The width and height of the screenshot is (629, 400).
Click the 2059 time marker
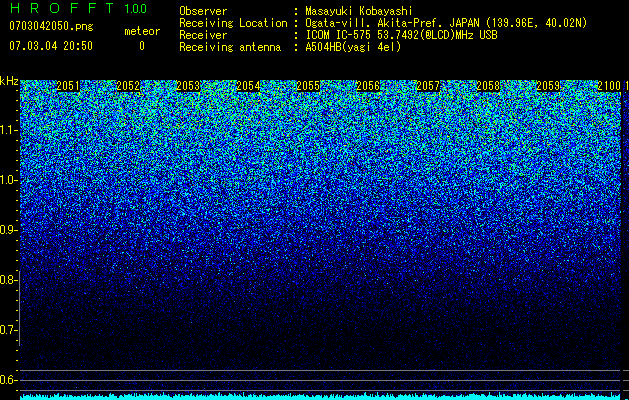click(x=548, y=86)
